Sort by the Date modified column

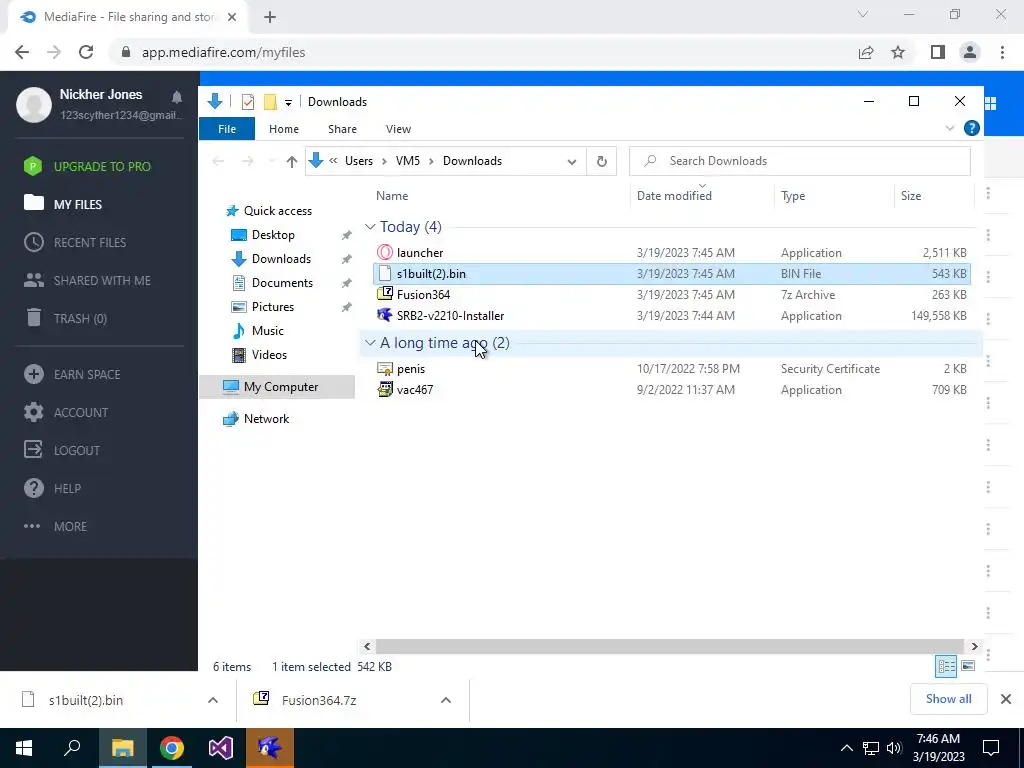tap(674, 196)
